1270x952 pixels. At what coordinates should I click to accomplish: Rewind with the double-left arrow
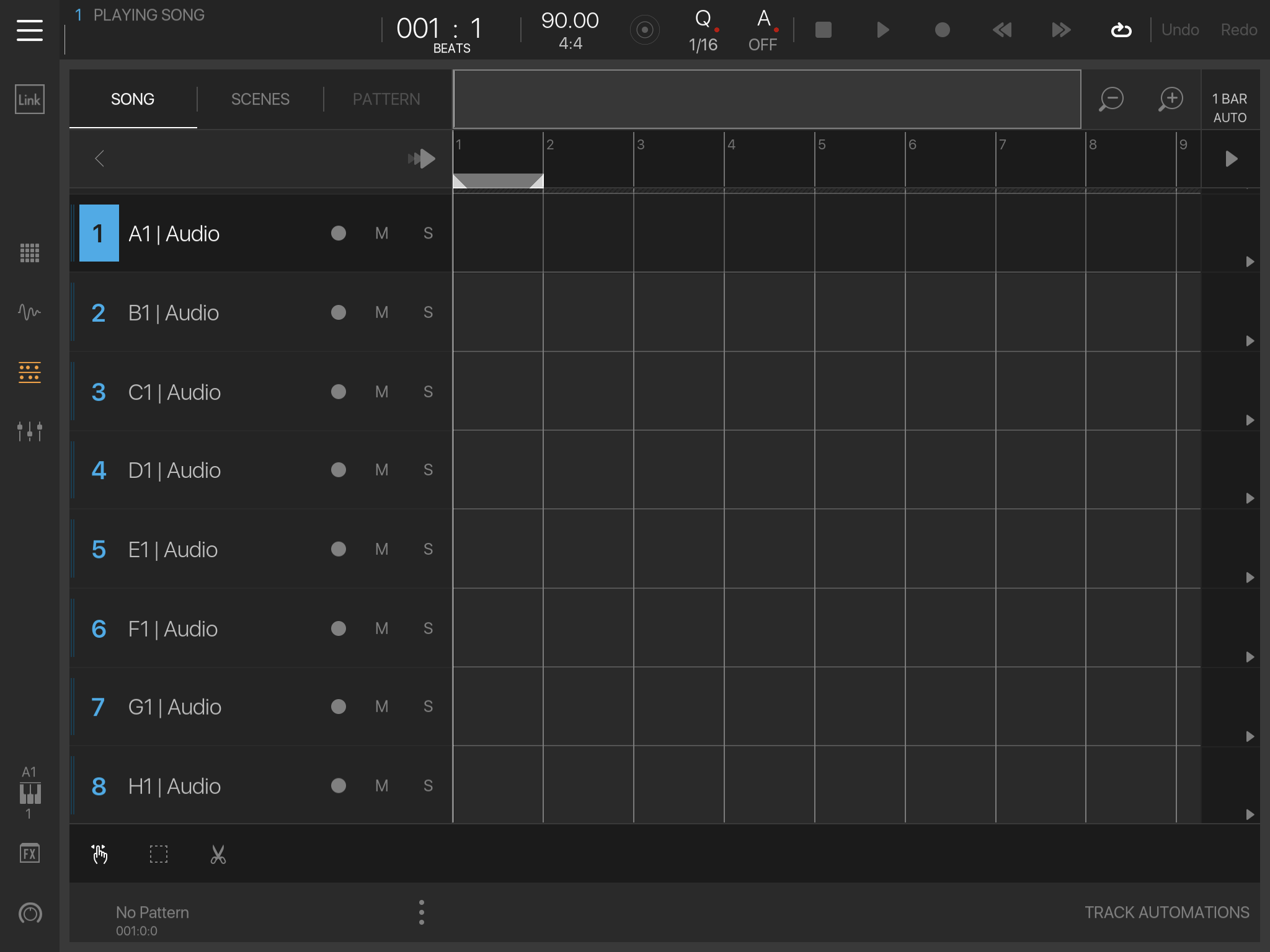(x=1002, y=30)
